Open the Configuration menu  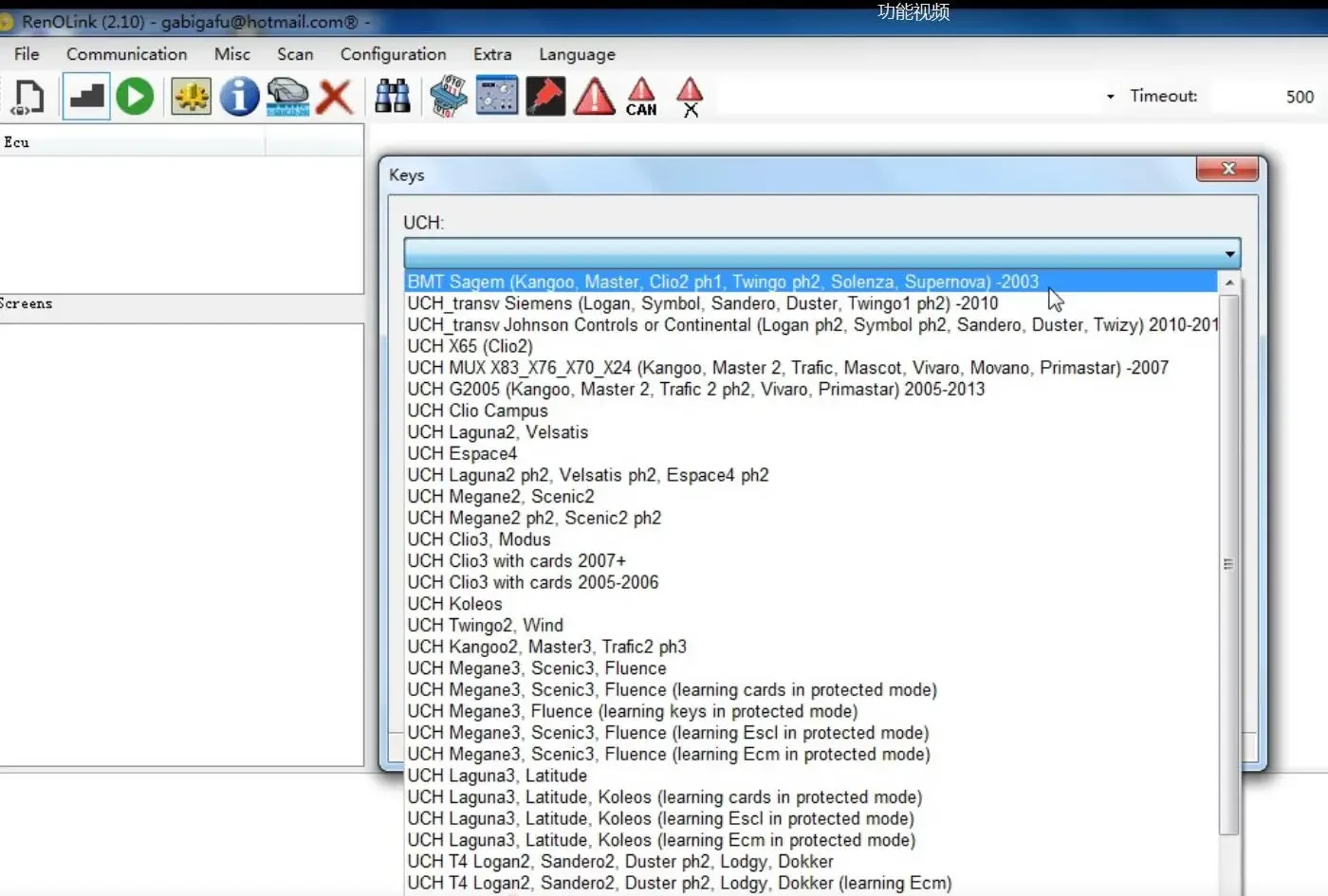pos(393,54)
